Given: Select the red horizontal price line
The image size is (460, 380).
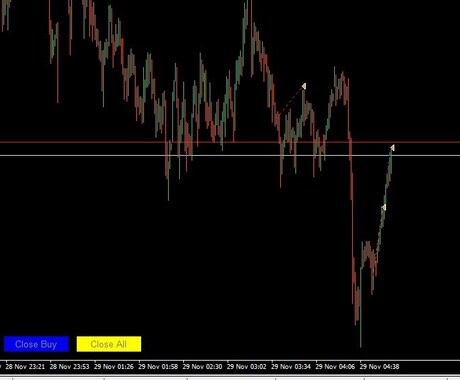Looking at the screenshot, I should (230, 142).
